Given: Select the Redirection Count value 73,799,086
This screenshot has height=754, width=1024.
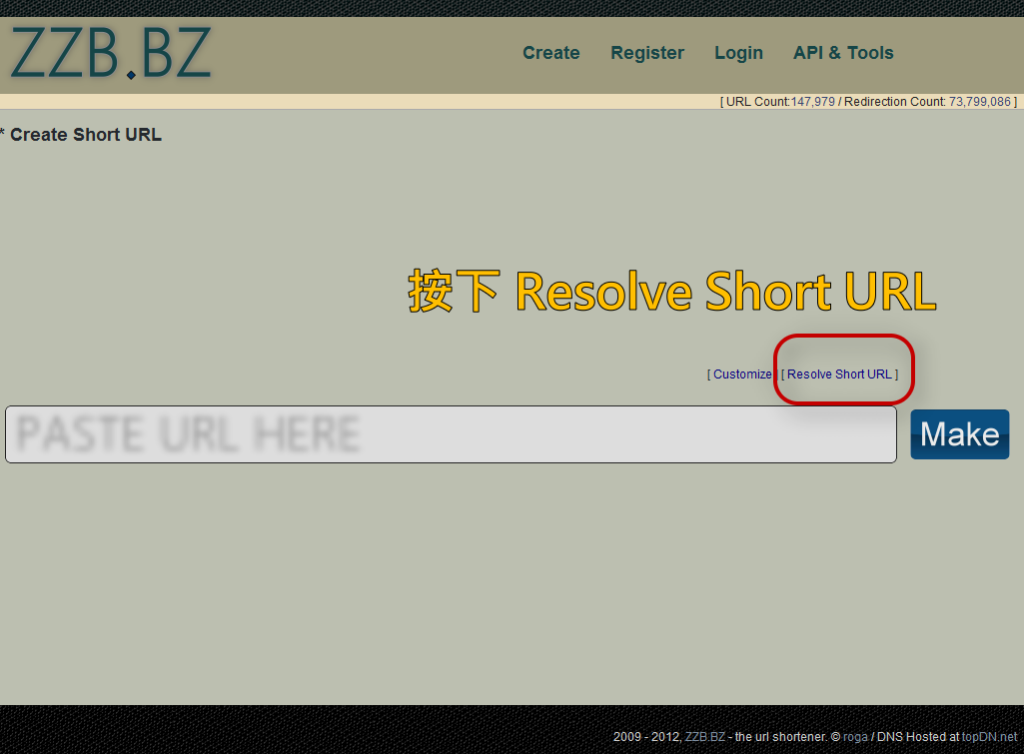Looking at the screenshot, I should (980, 102).
